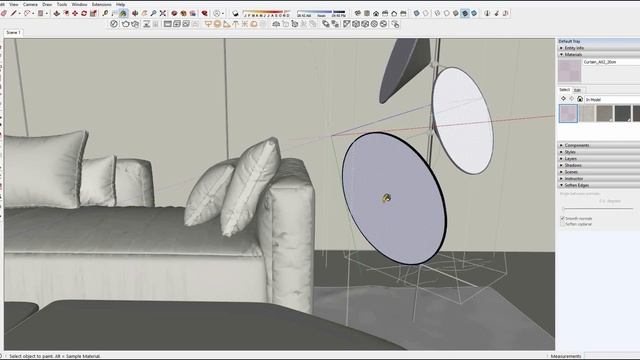Image resolution: width=640 pixels, height=360 pixels.
Task: Select the Eraser tool
Action: tap(4, 13)
